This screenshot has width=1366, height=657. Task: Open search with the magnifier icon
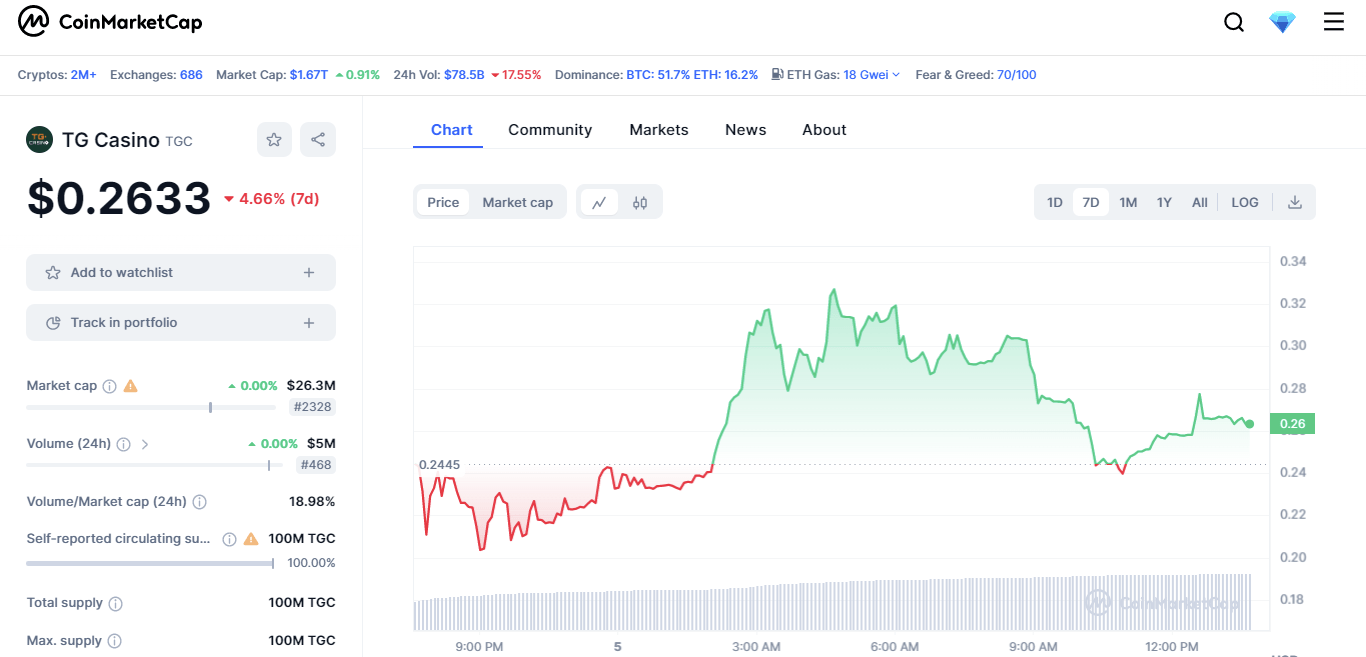[x=1234, y=22]
